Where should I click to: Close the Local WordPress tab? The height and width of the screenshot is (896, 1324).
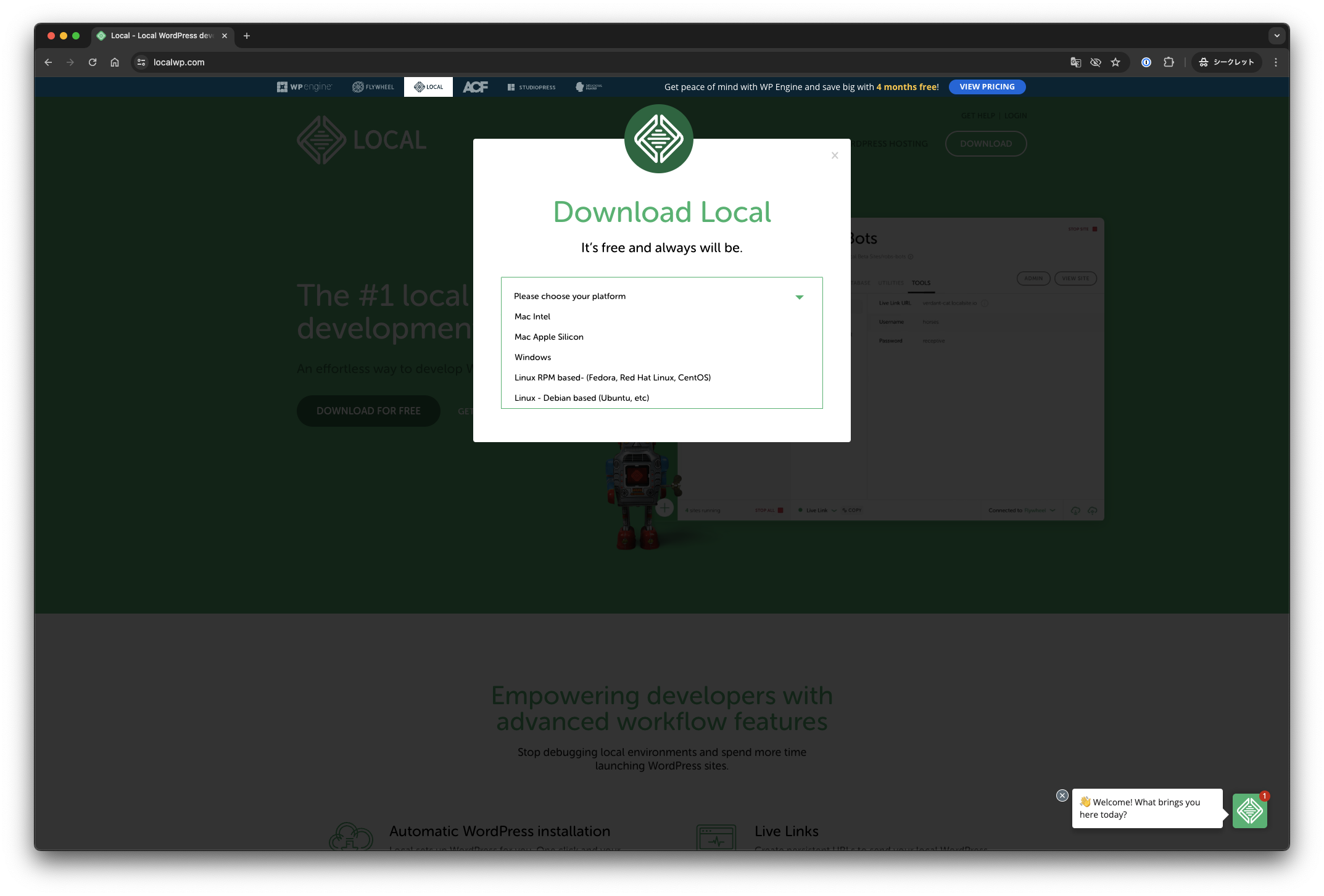click(225, 36)
